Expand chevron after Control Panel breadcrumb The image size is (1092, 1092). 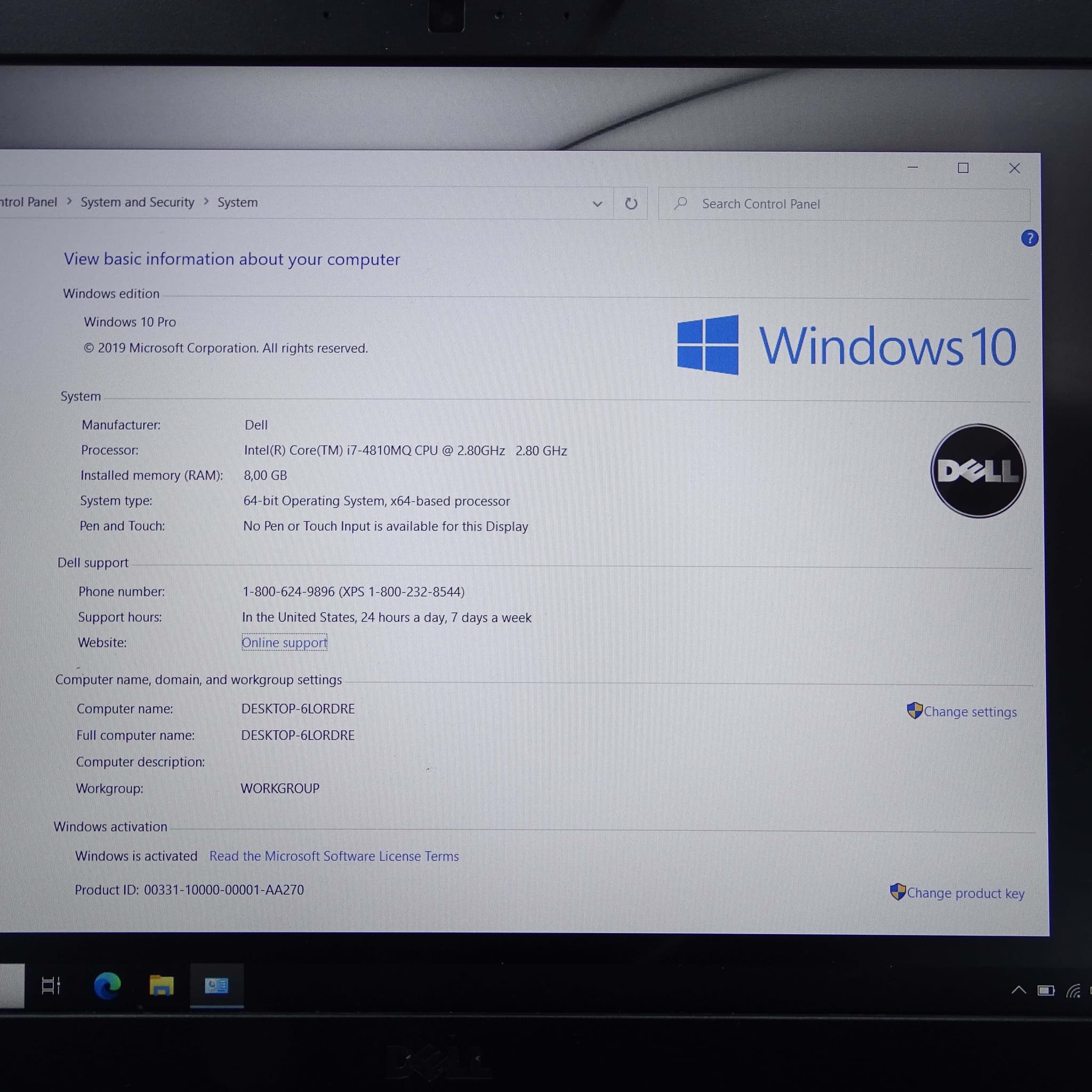69,201
